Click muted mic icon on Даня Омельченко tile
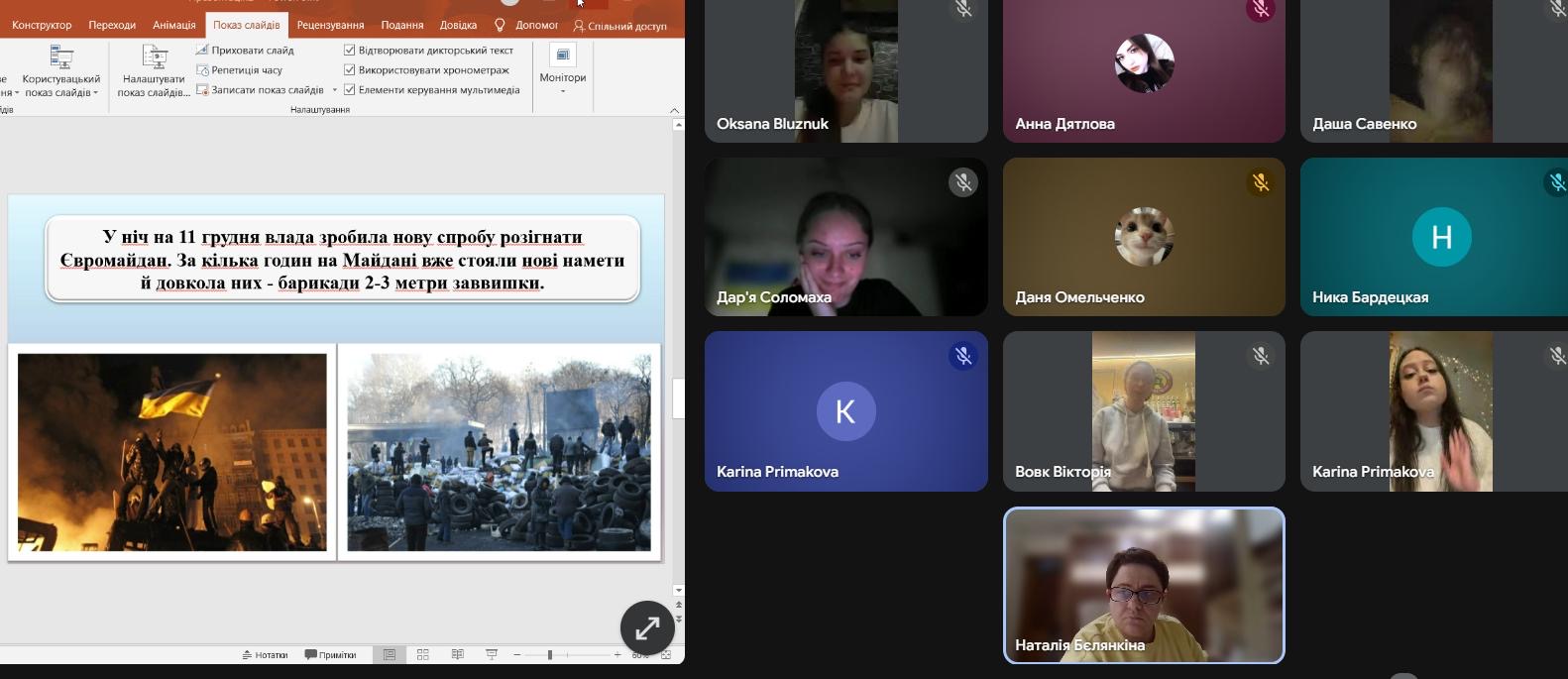 pos(1260,182)
